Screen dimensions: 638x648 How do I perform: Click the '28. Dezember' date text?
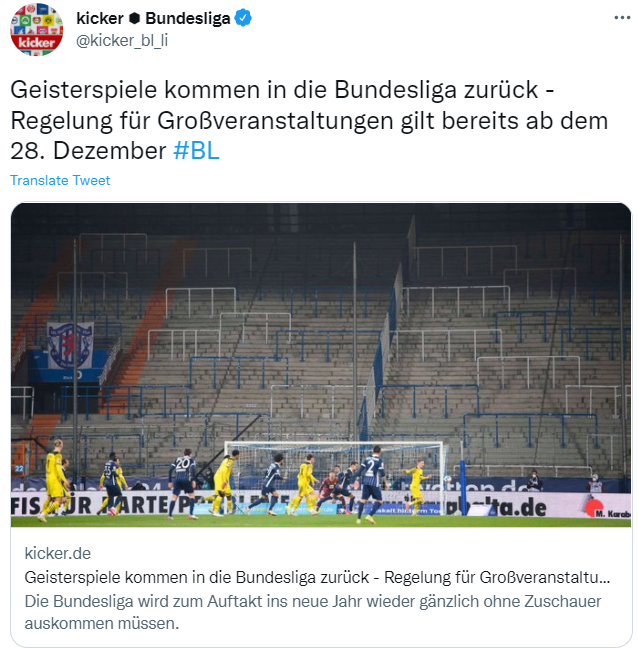(88, 150)
